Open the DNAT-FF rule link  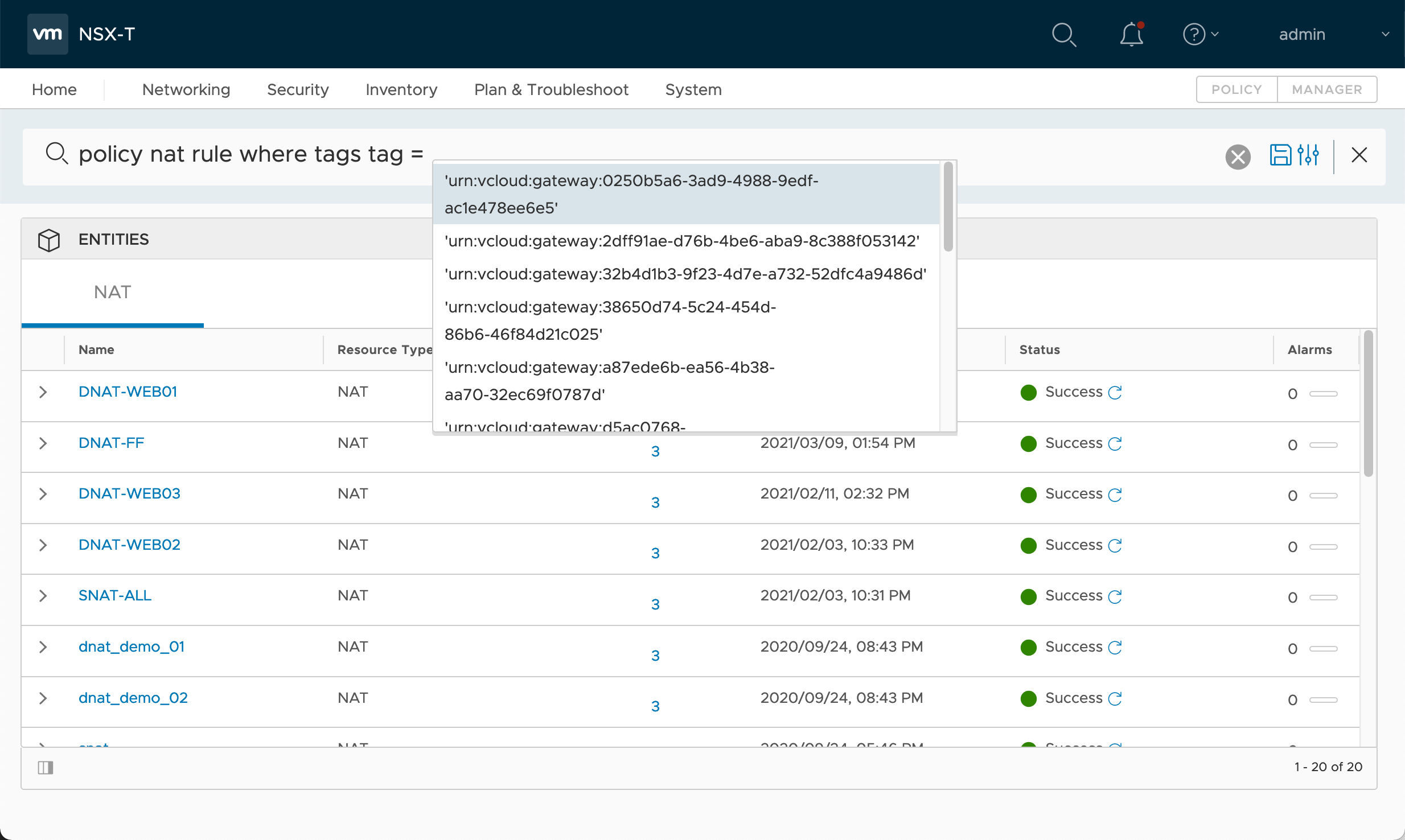(111, 443)
